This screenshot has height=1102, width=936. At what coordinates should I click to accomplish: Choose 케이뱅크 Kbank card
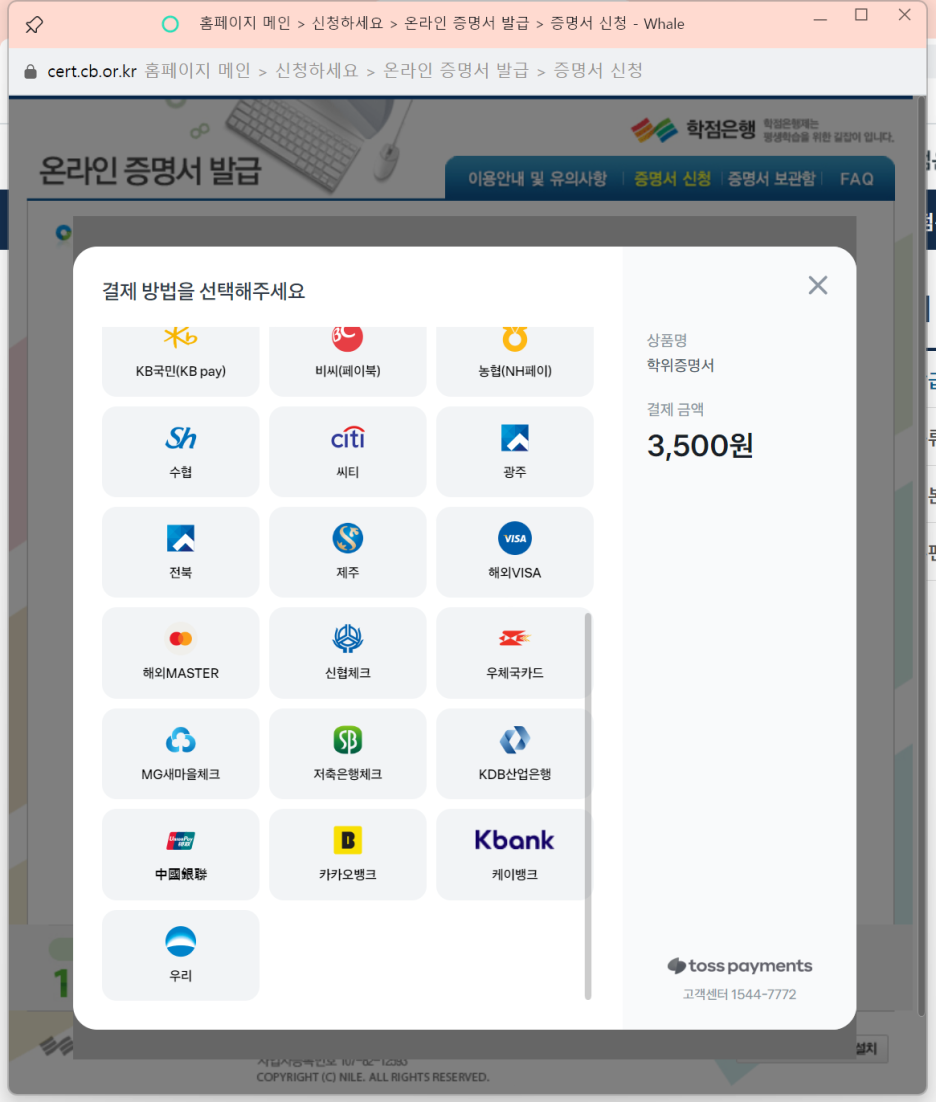pos(514,855)
